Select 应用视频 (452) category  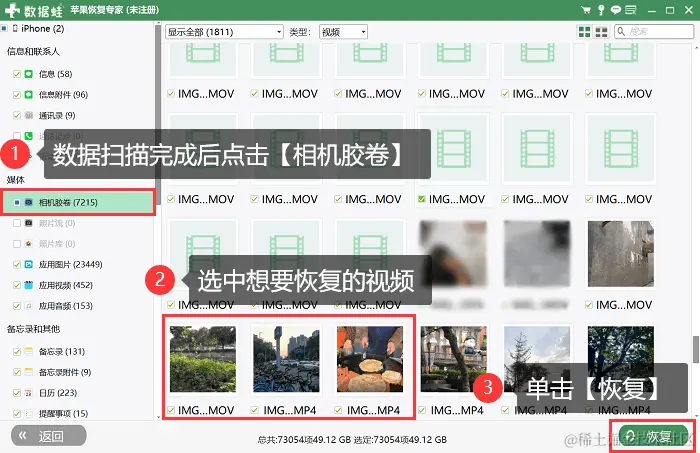pyautogui.click(x=66, y=285)
